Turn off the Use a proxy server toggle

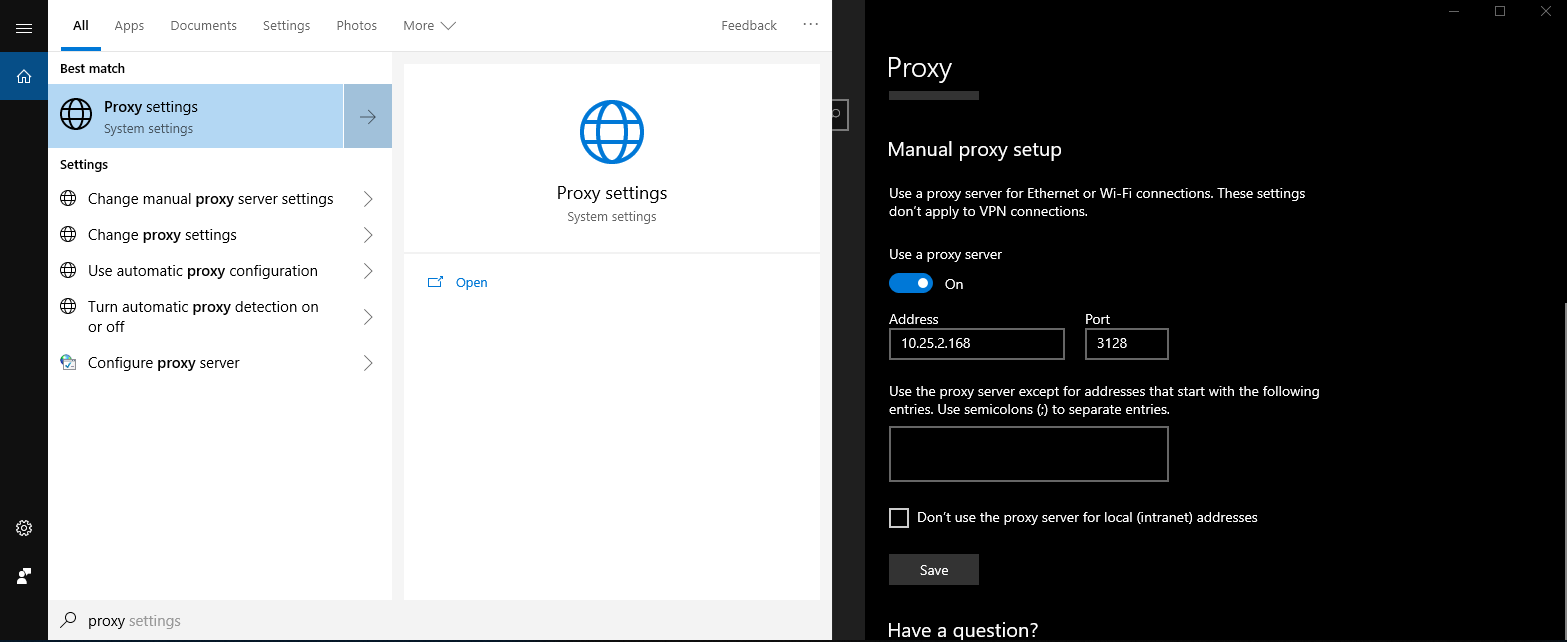(910, 284)
